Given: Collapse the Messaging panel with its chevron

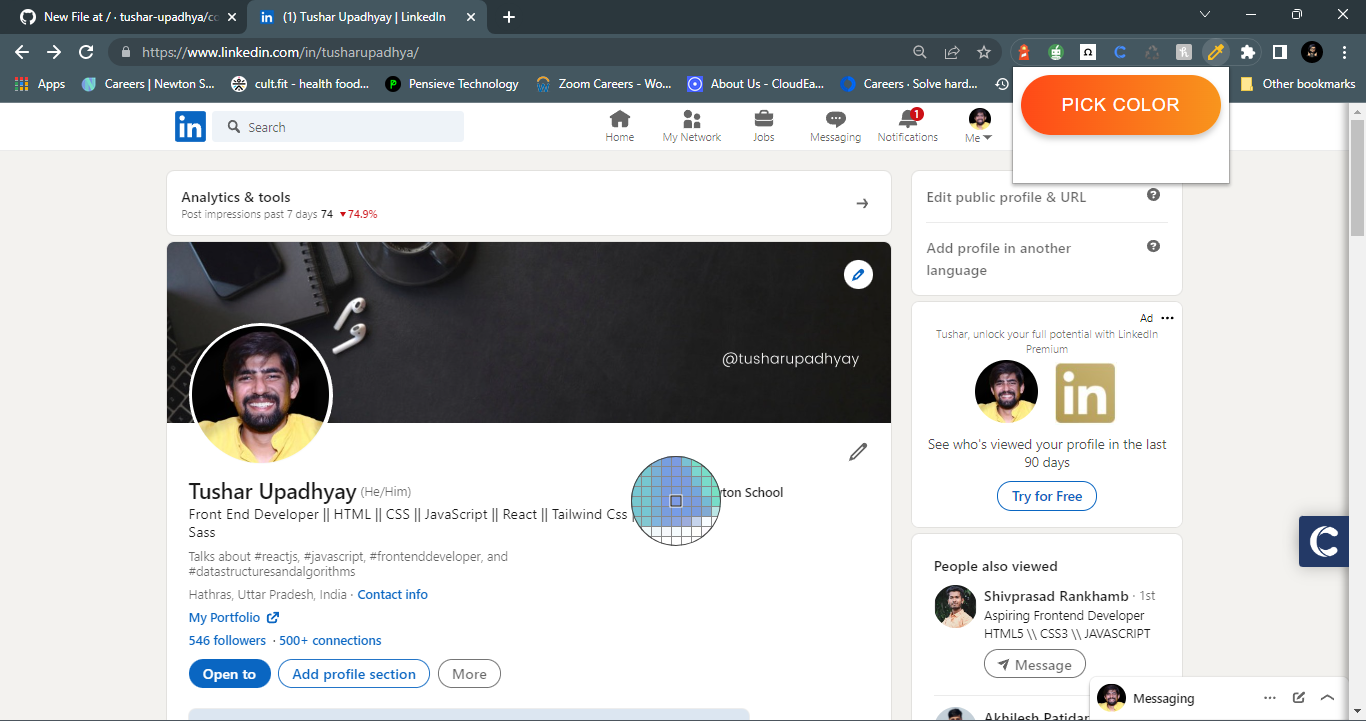Looking at the screenshot, I should [1328, 698].
